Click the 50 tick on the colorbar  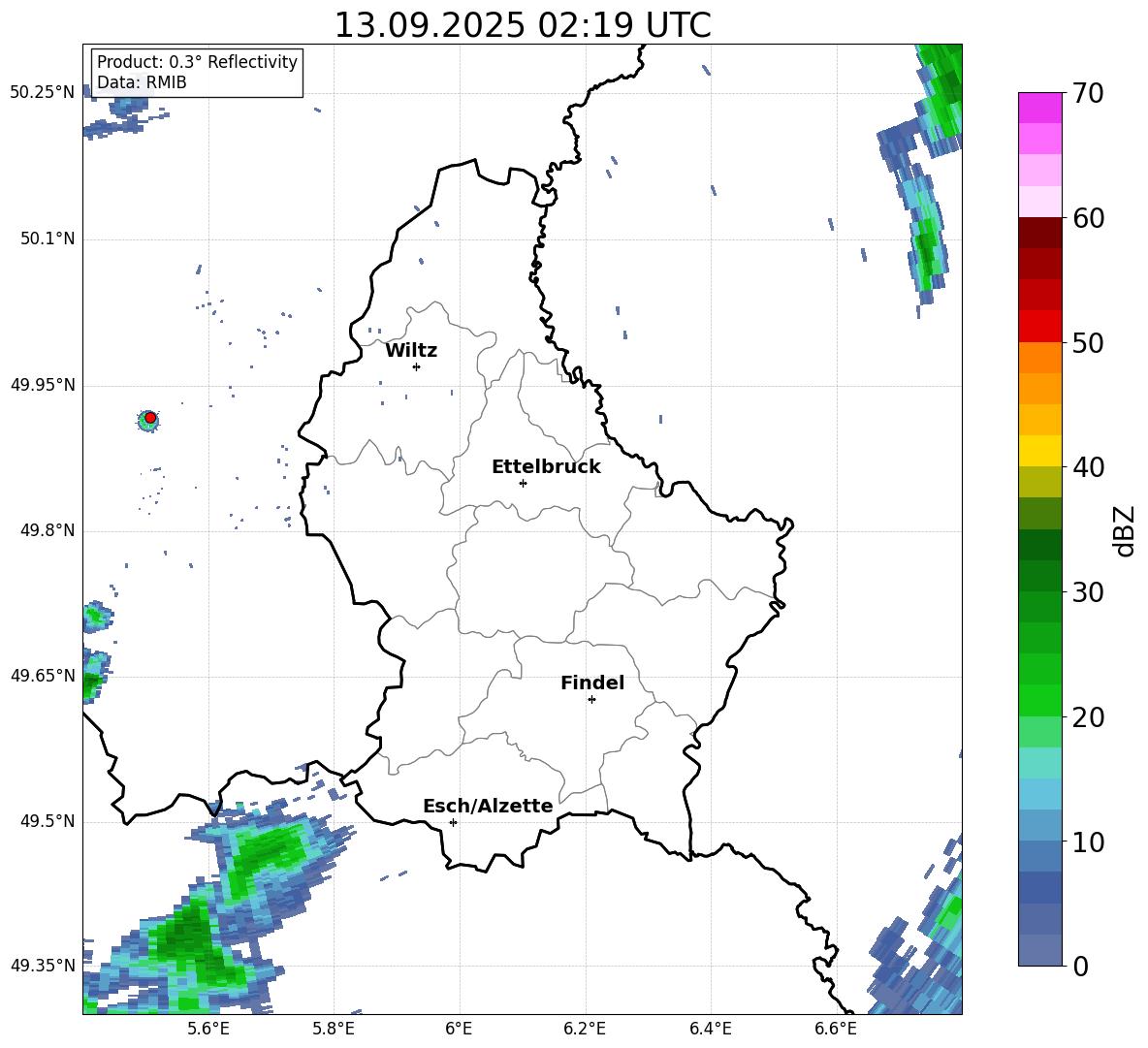1088,343
